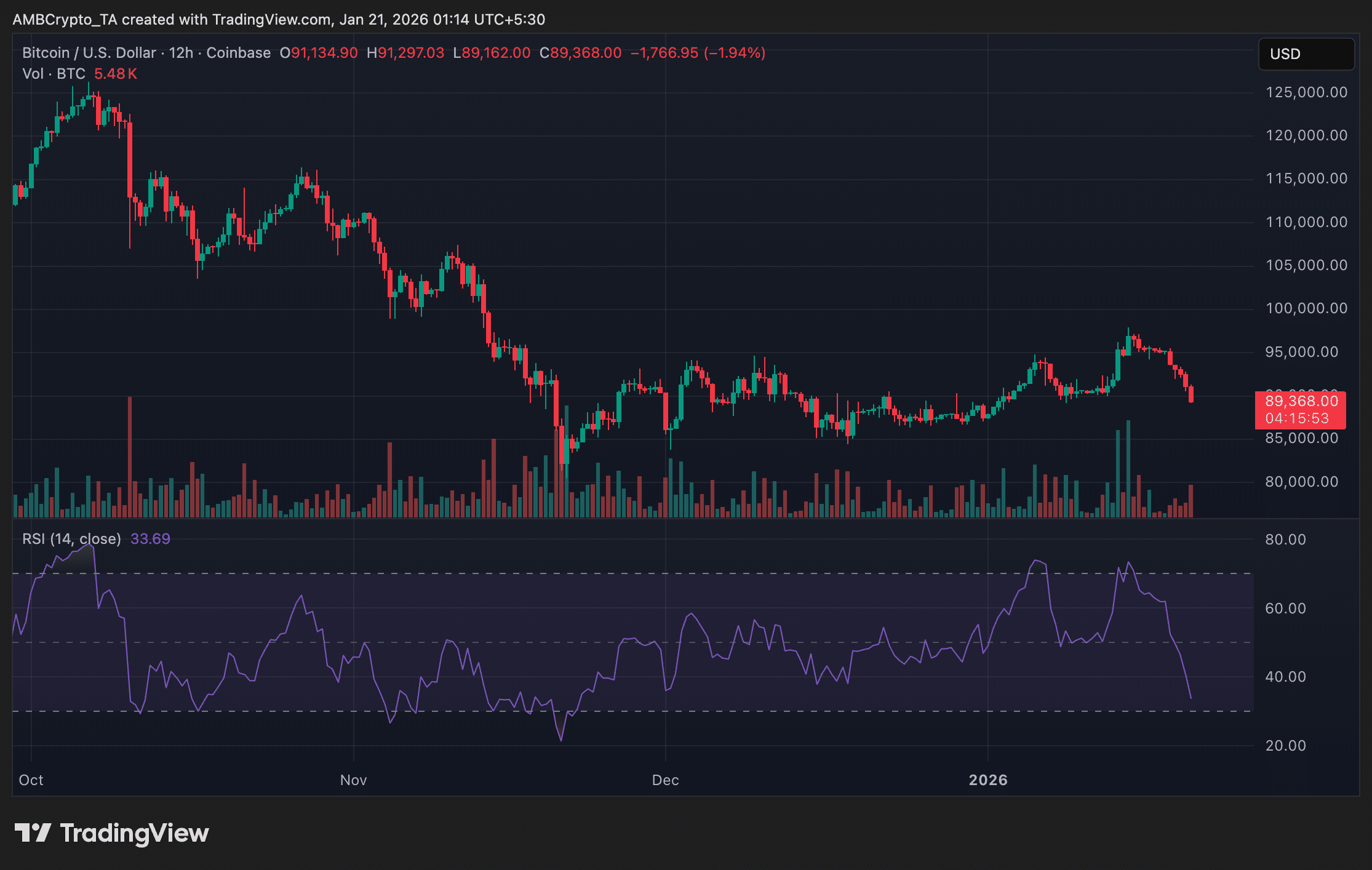Select the 2026 label on time axis
Screen dimensions: 1372x870
pos(987,780)
